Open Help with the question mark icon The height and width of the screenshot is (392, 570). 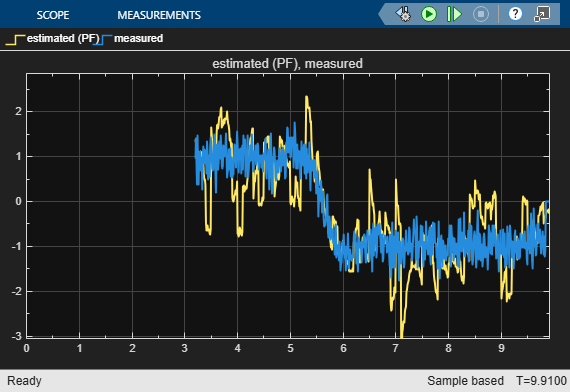[x=515, y=14]
